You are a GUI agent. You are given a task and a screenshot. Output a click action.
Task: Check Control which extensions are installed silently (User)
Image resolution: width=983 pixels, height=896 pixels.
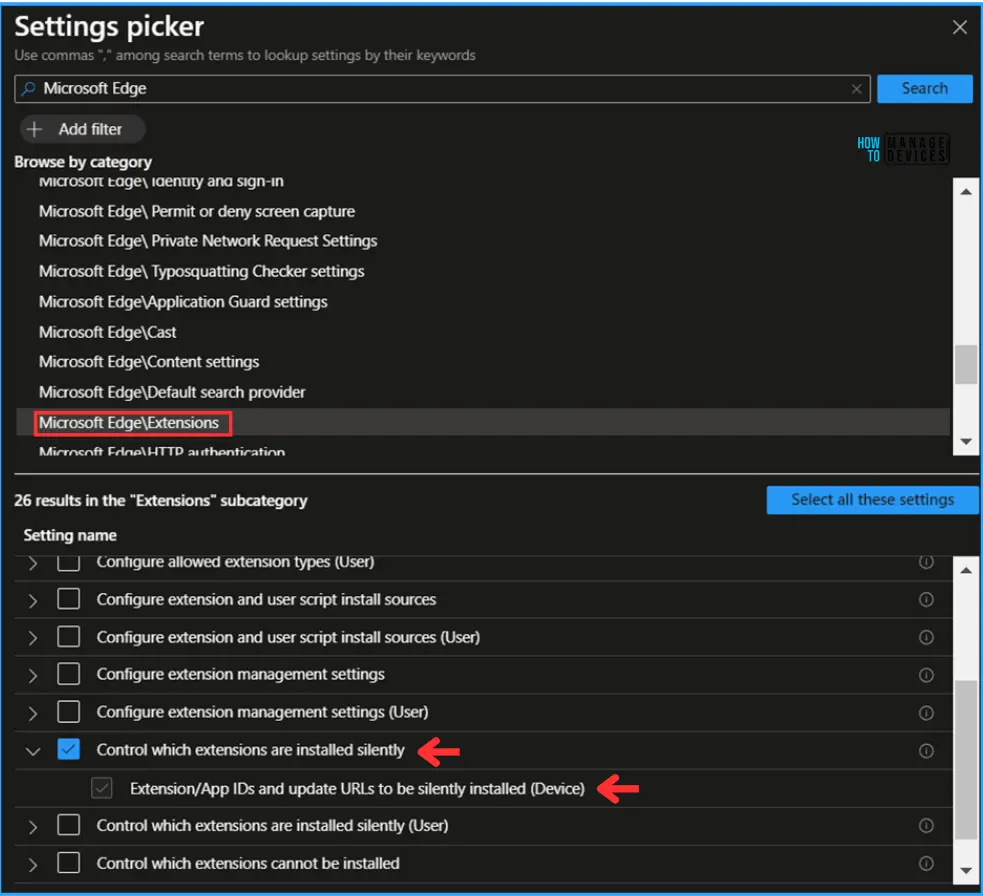(x=68, y=825)
